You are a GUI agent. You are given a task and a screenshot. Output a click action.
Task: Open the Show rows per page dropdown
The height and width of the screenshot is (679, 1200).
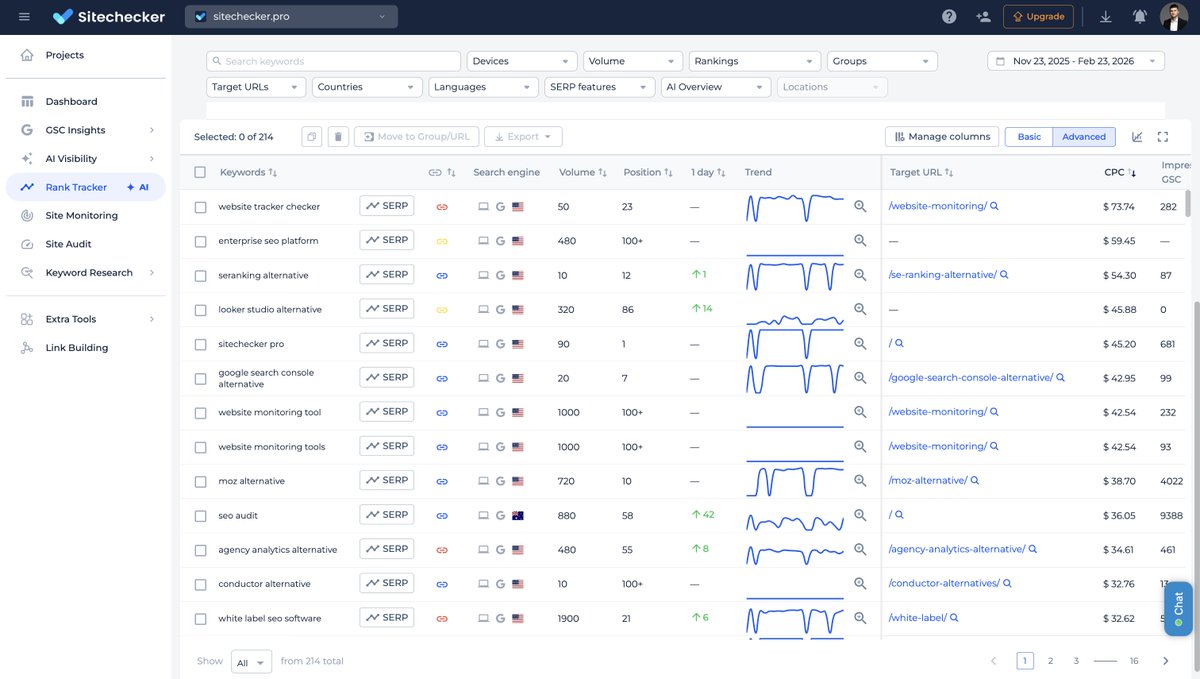coord(251,661)
